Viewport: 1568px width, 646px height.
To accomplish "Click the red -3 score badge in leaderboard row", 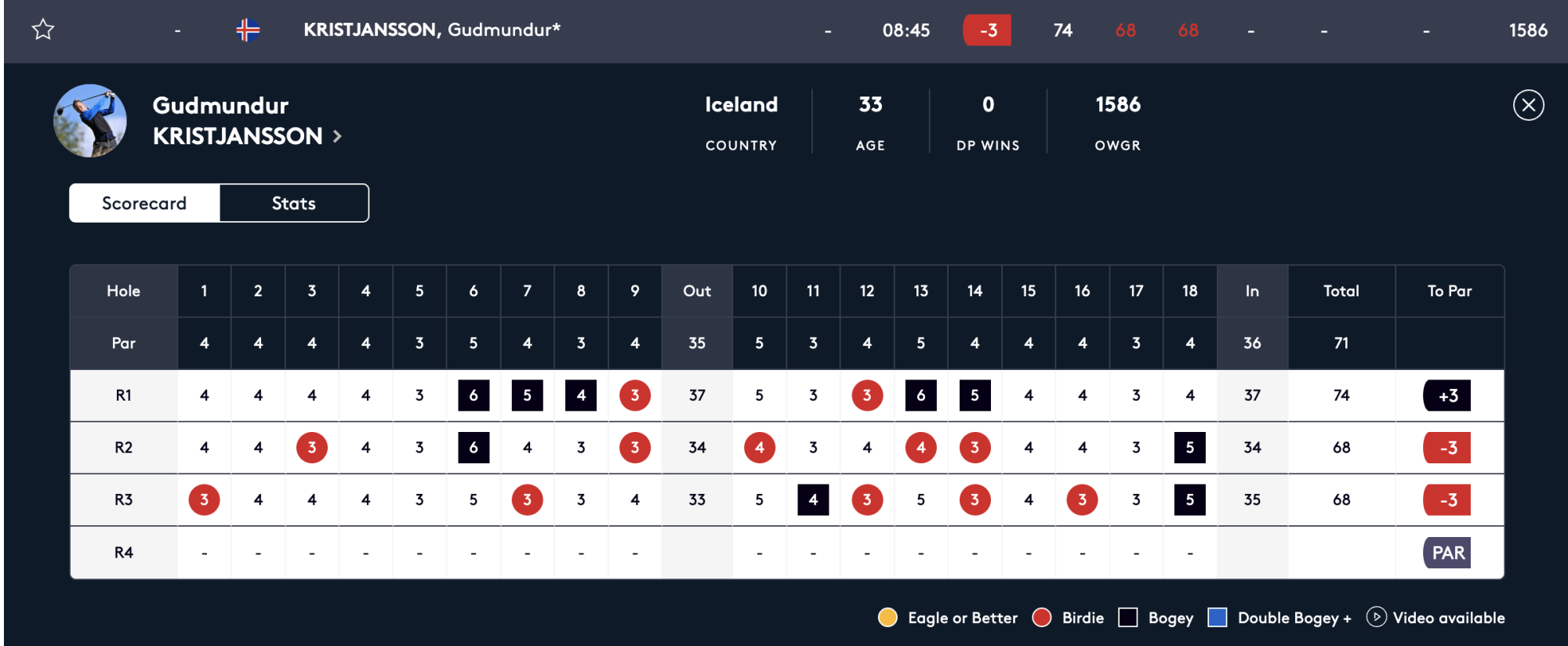I will pyautogui.click(x=987, y=31).
